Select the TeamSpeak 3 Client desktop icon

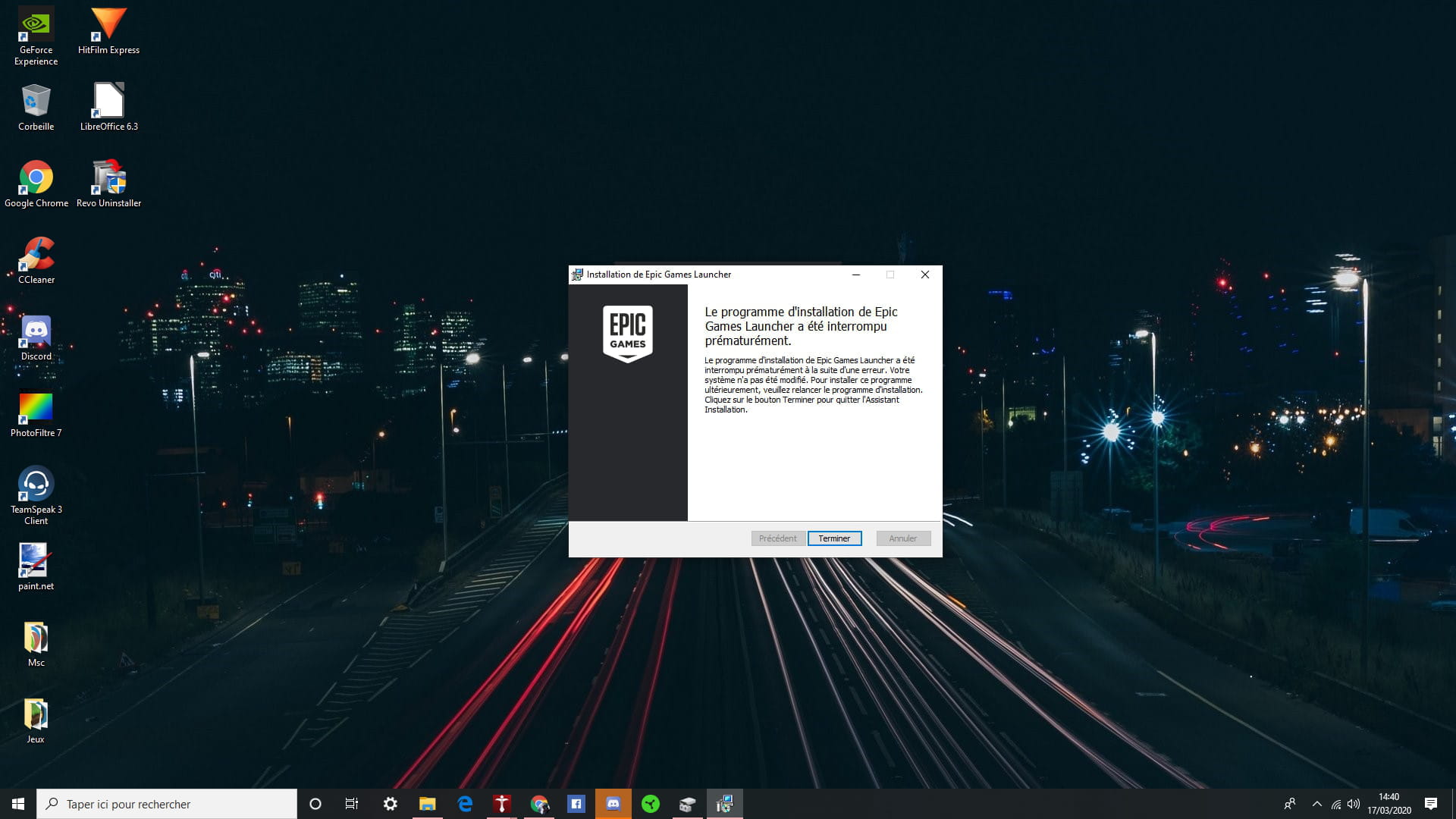(36, 496)
